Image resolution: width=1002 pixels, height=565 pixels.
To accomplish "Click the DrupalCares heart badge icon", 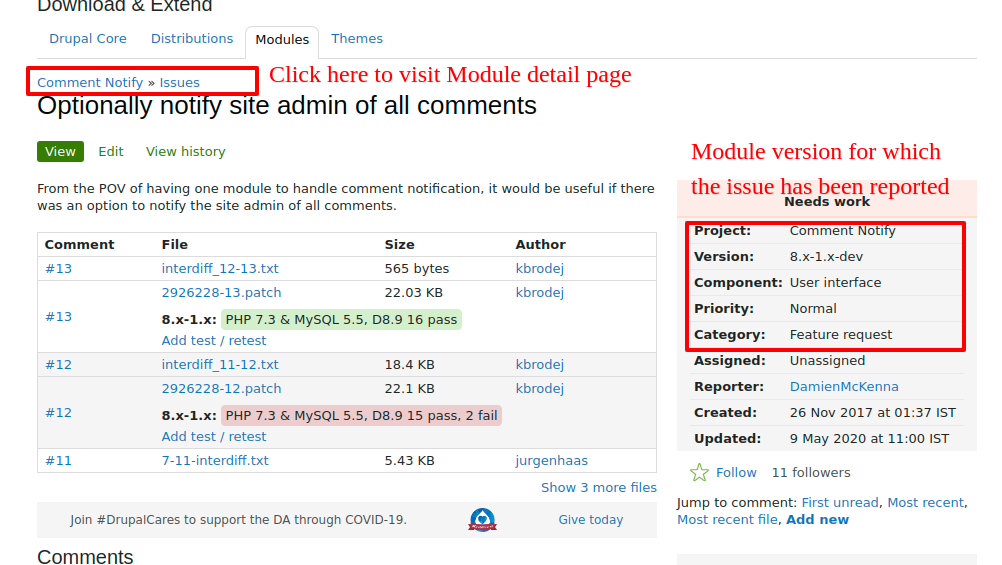I will [x=482, y=520].
